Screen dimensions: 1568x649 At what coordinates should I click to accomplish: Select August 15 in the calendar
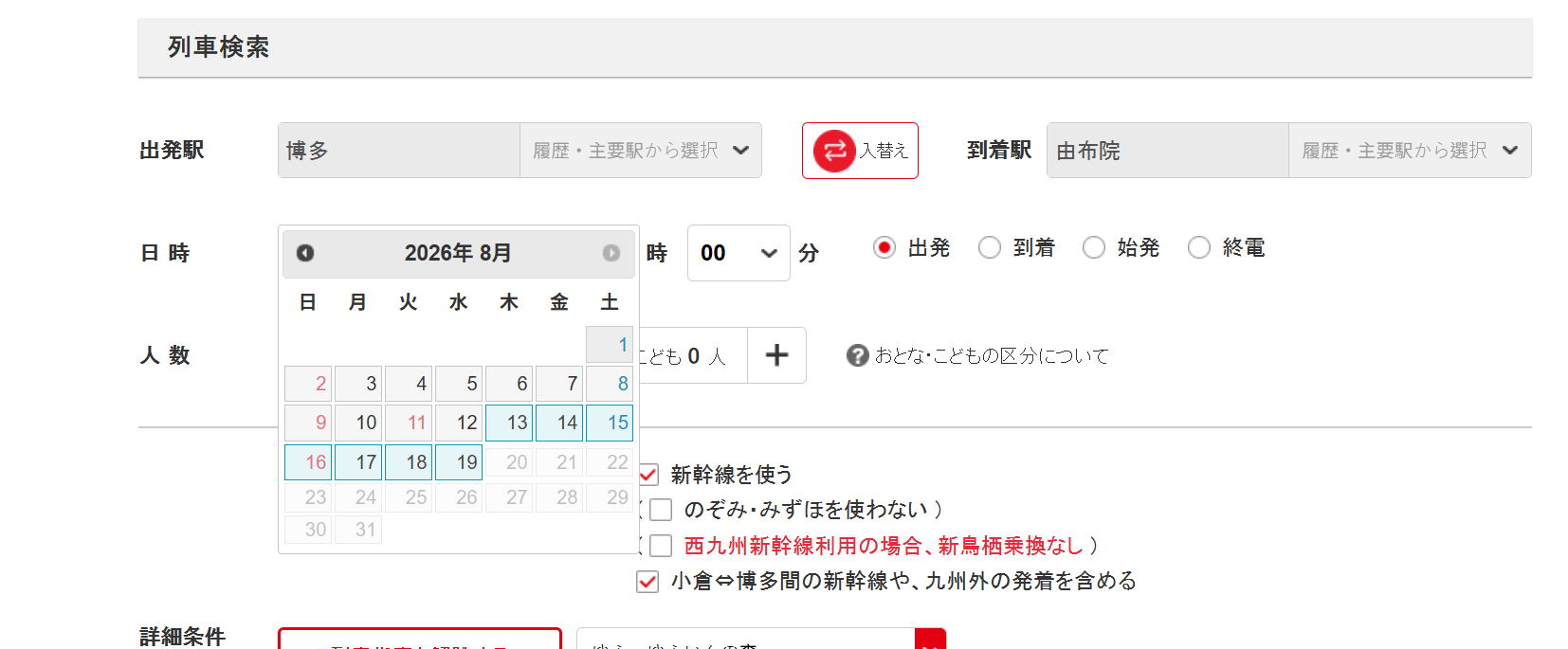pyautogui.click(x=610, y=423)
